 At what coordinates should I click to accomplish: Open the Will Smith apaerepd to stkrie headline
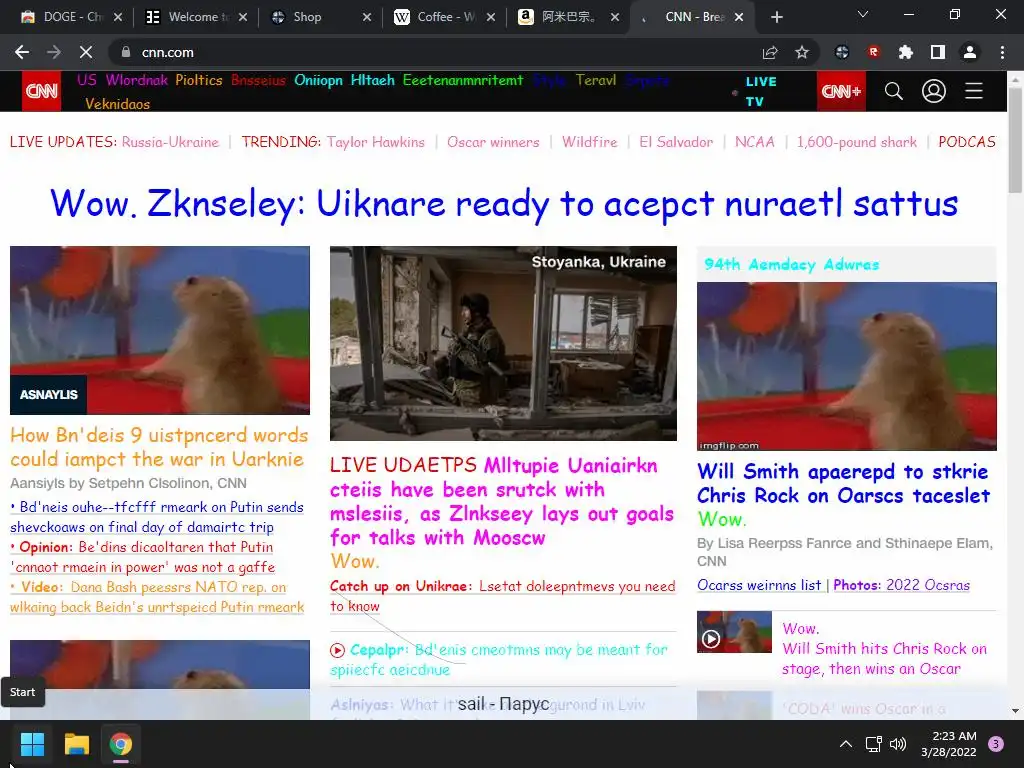(843, 483)
